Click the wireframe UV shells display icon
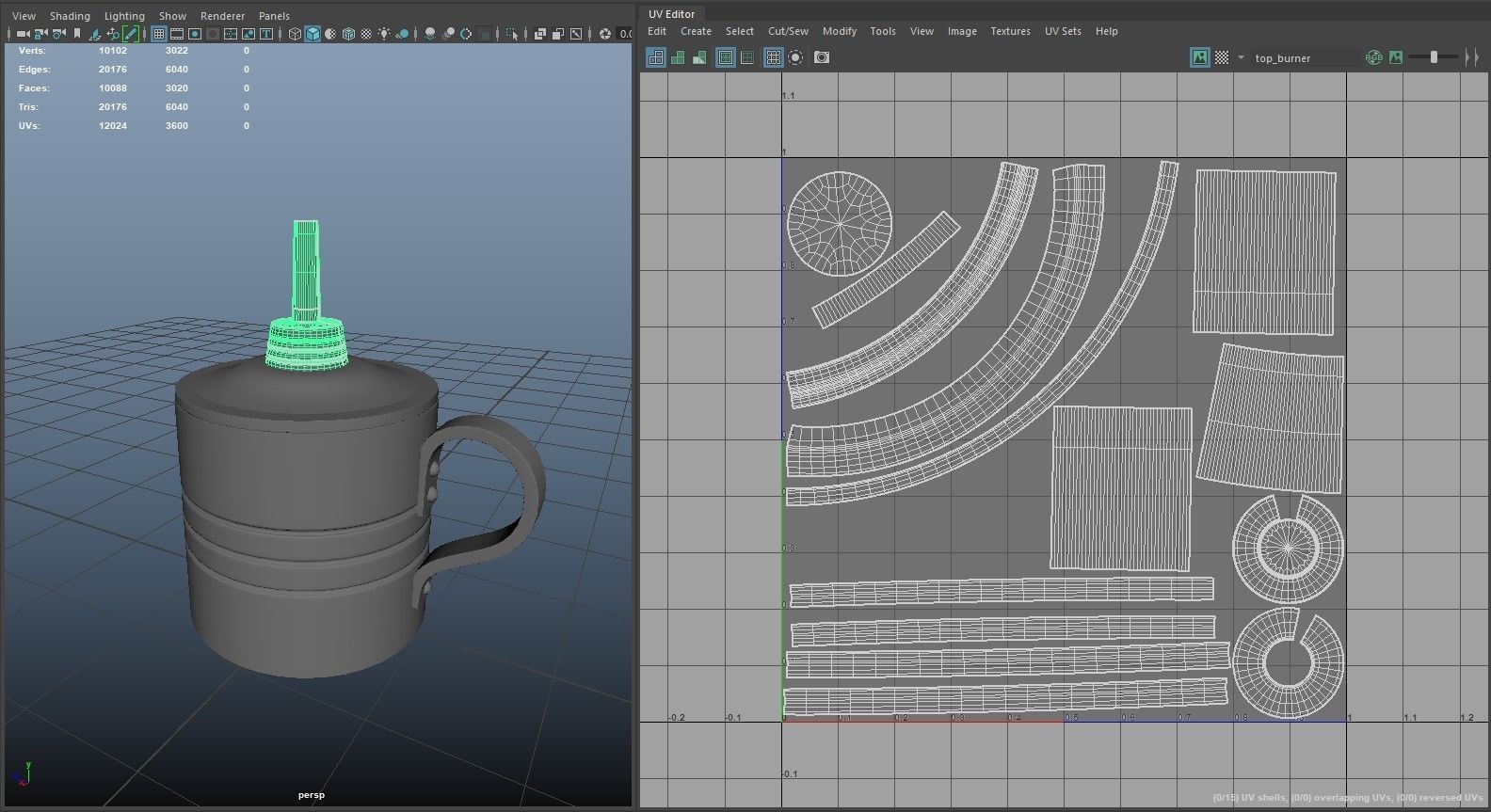 pyautogui.click(x=656, y=57)
